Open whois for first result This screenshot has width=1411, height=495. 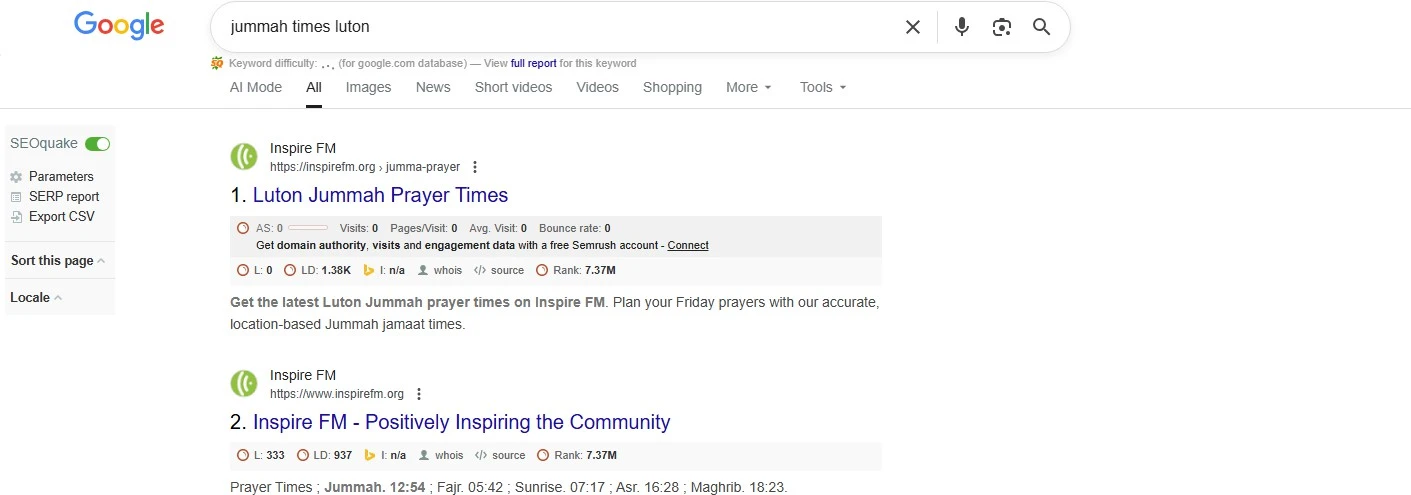click(441, 270)
